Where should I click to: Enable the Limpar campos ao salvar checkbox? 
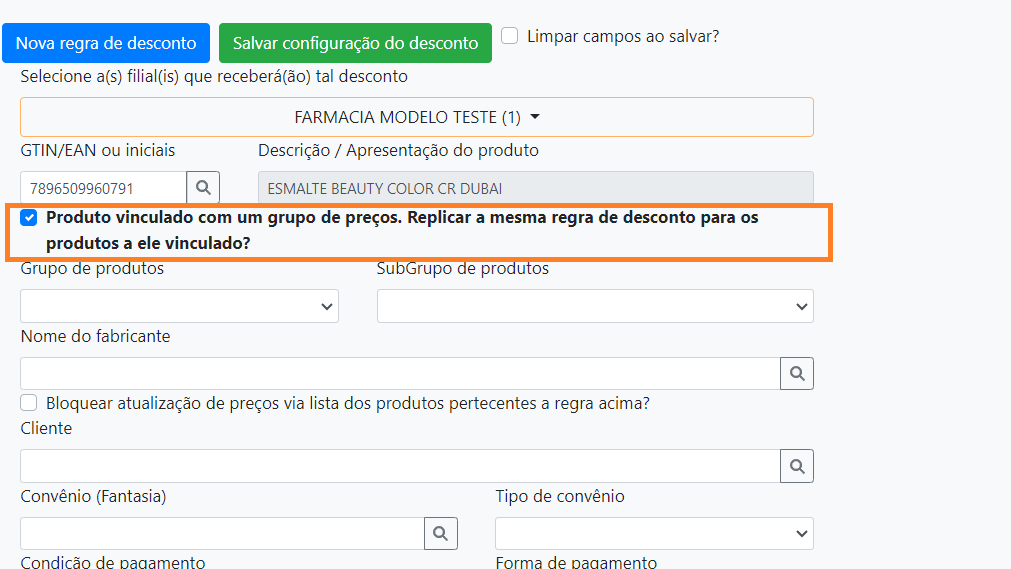[510, 36]
